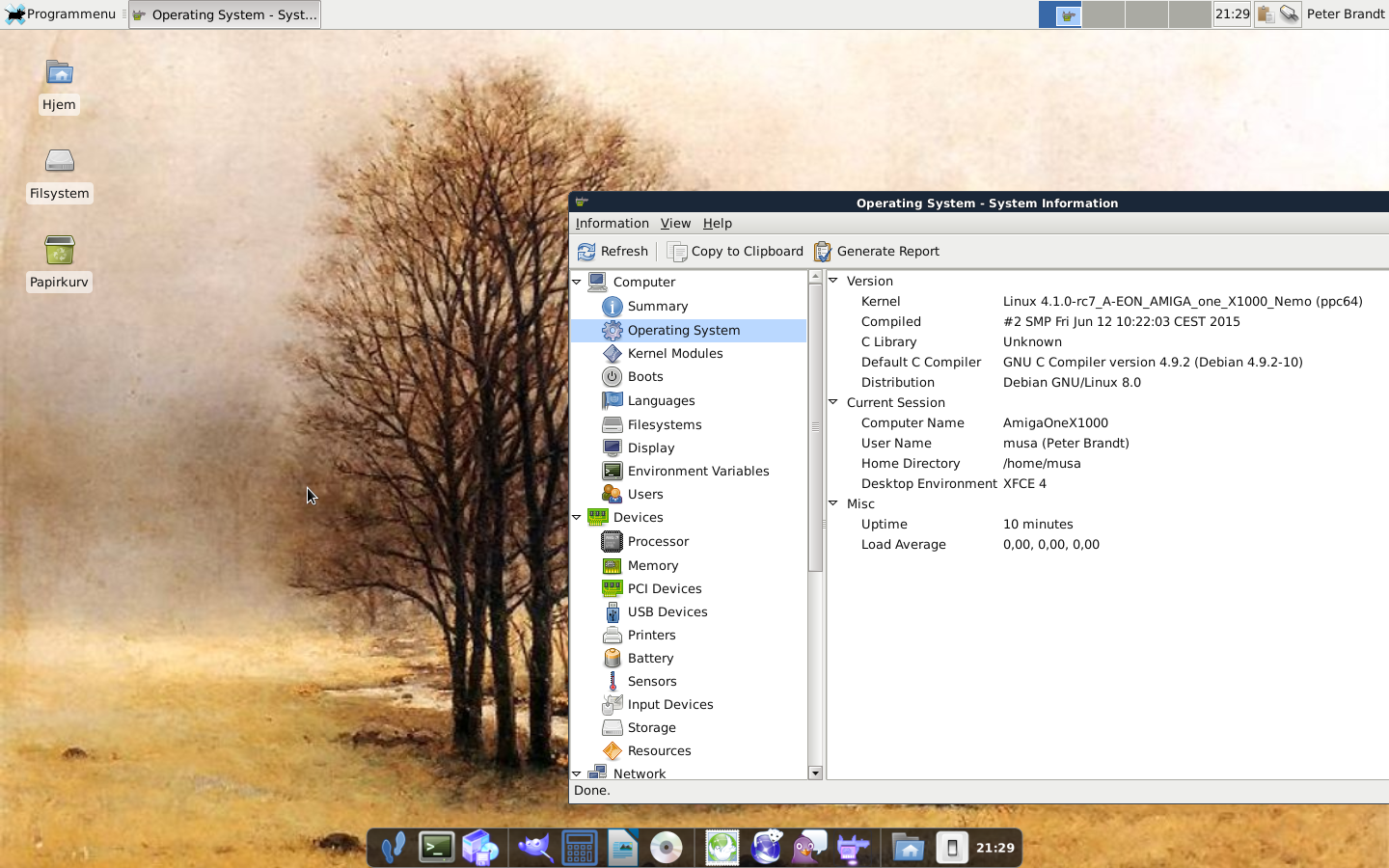Viewport: 1389px width, 868px height.
Task: Open the Information menu
Action: click(612, 224)
